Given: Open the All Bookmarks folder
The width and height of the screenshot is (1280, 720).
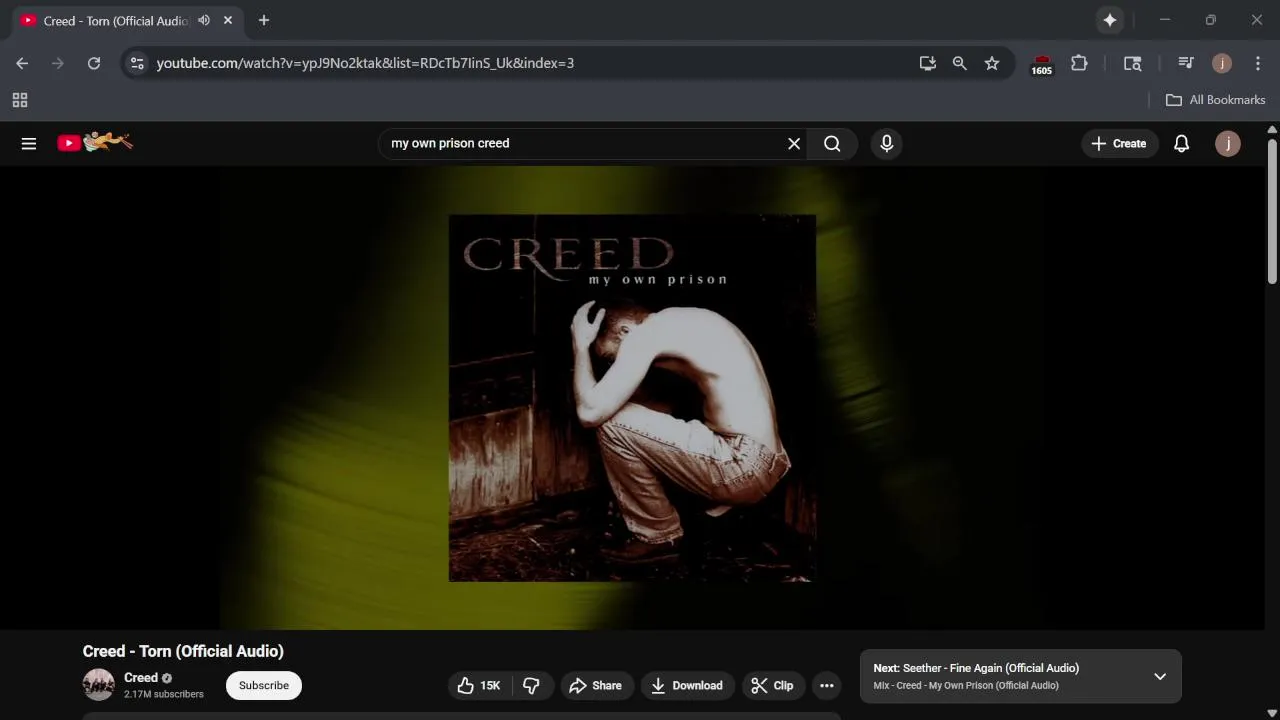Looking at the screenshot, I should tap(1216, 100).
